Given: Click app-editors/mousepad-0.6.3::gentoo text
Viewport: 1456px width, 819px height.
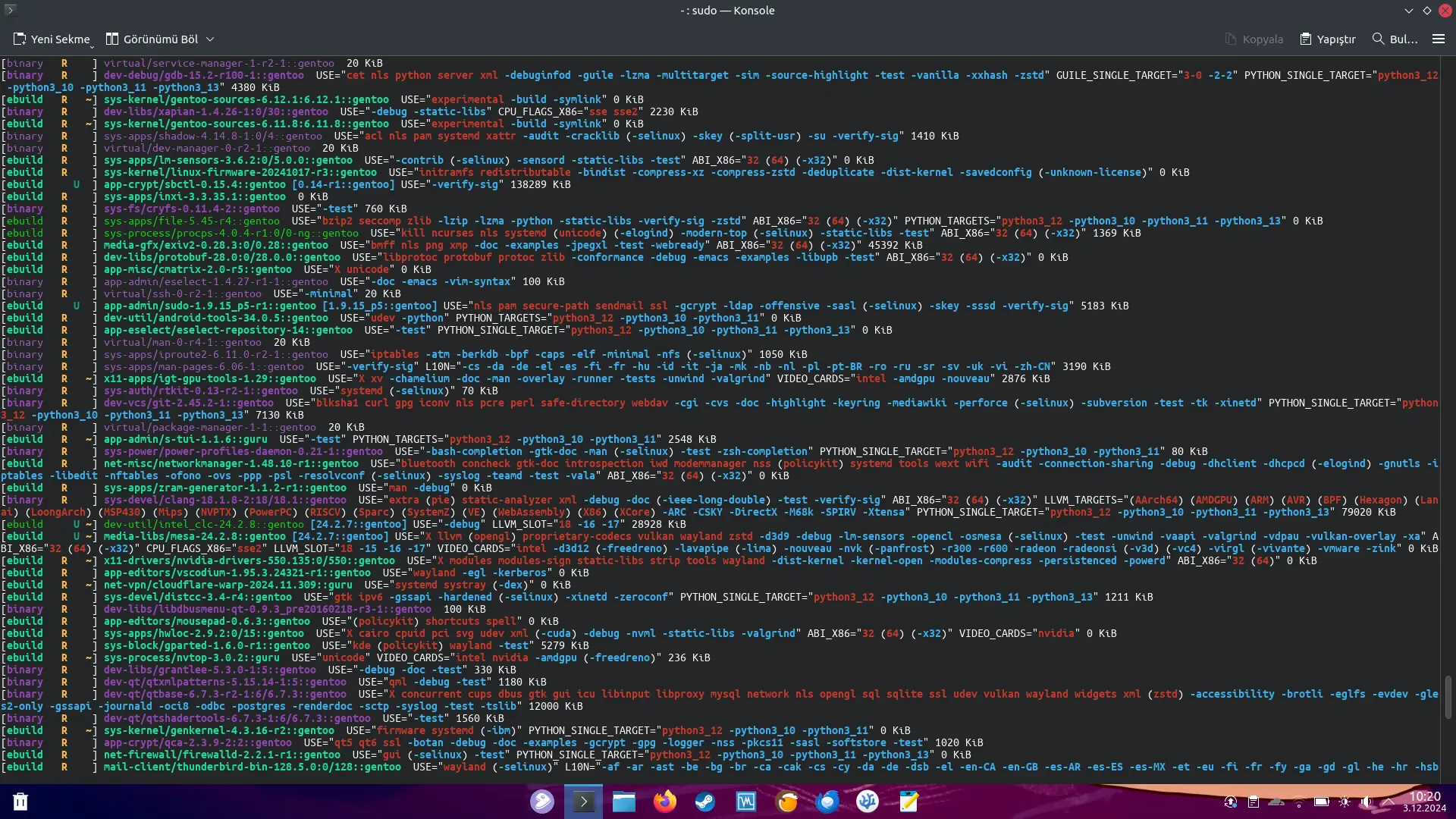Looking at the screenshot, I should [207, 621].
